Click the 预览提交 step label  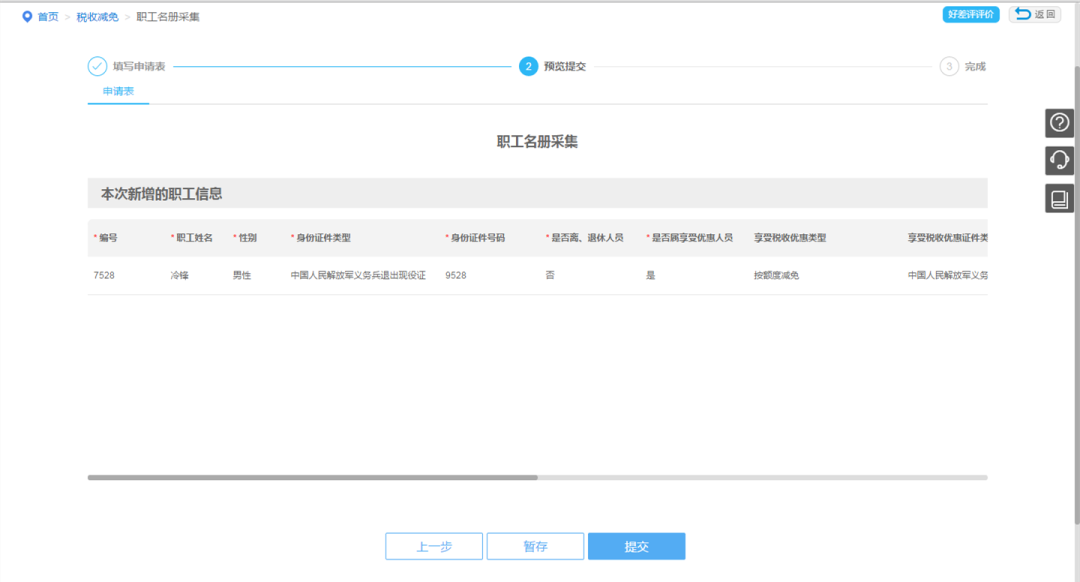click(x=565, y=66)
